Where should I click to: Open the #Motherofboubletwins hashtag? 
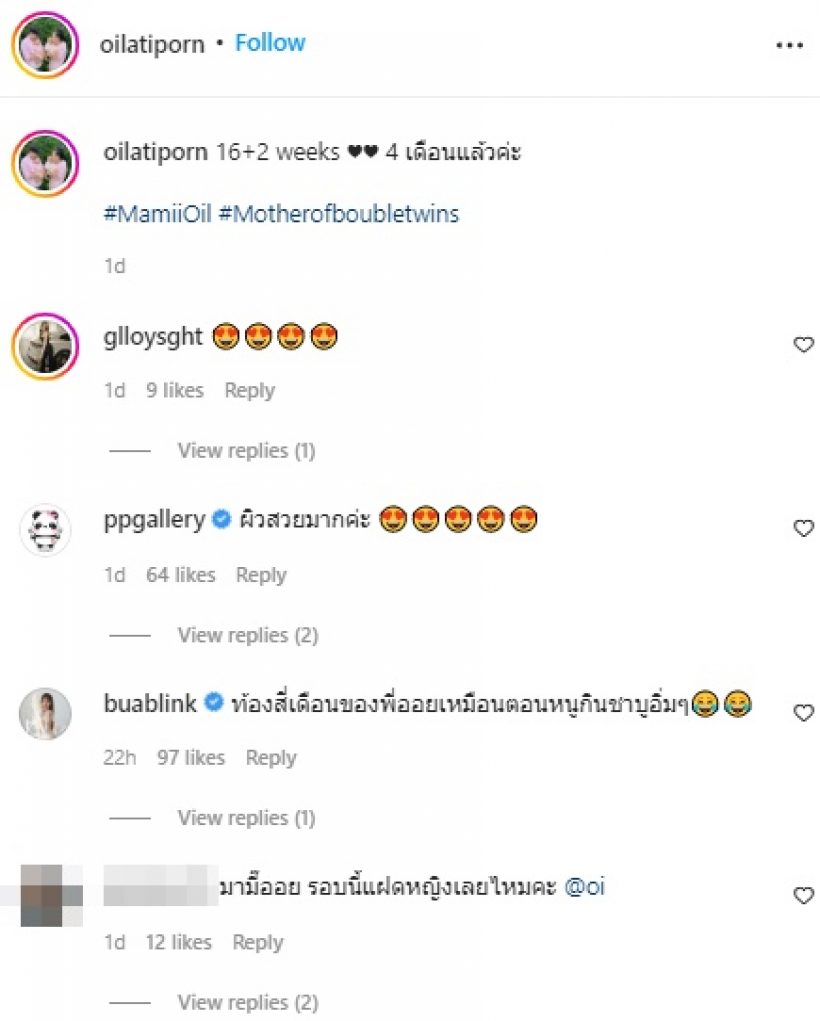pos(339,214)
